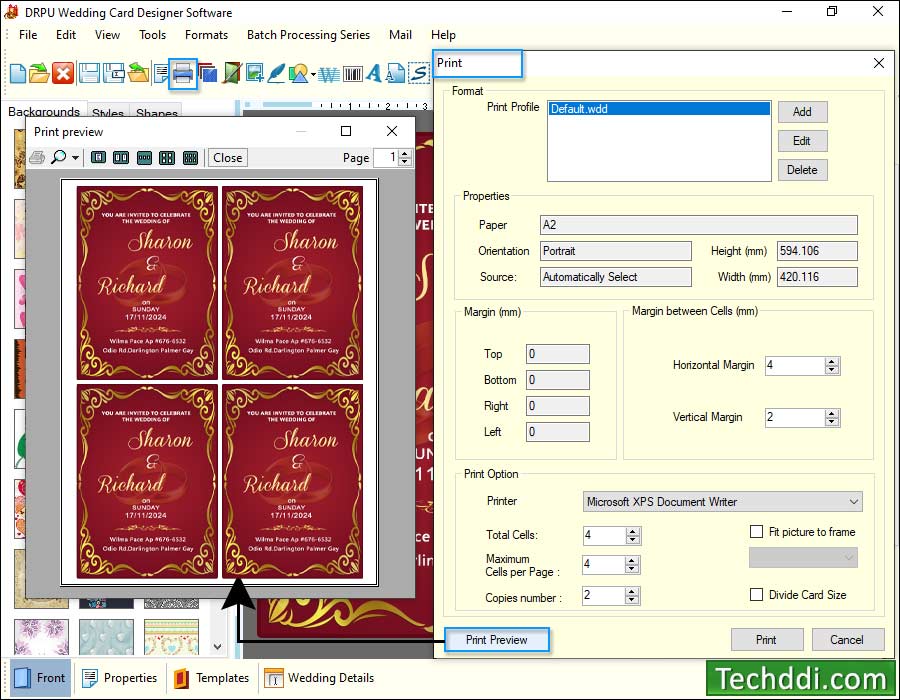
Task: Click the Save floppy disk toolbar icon
Action: (89, 73)
